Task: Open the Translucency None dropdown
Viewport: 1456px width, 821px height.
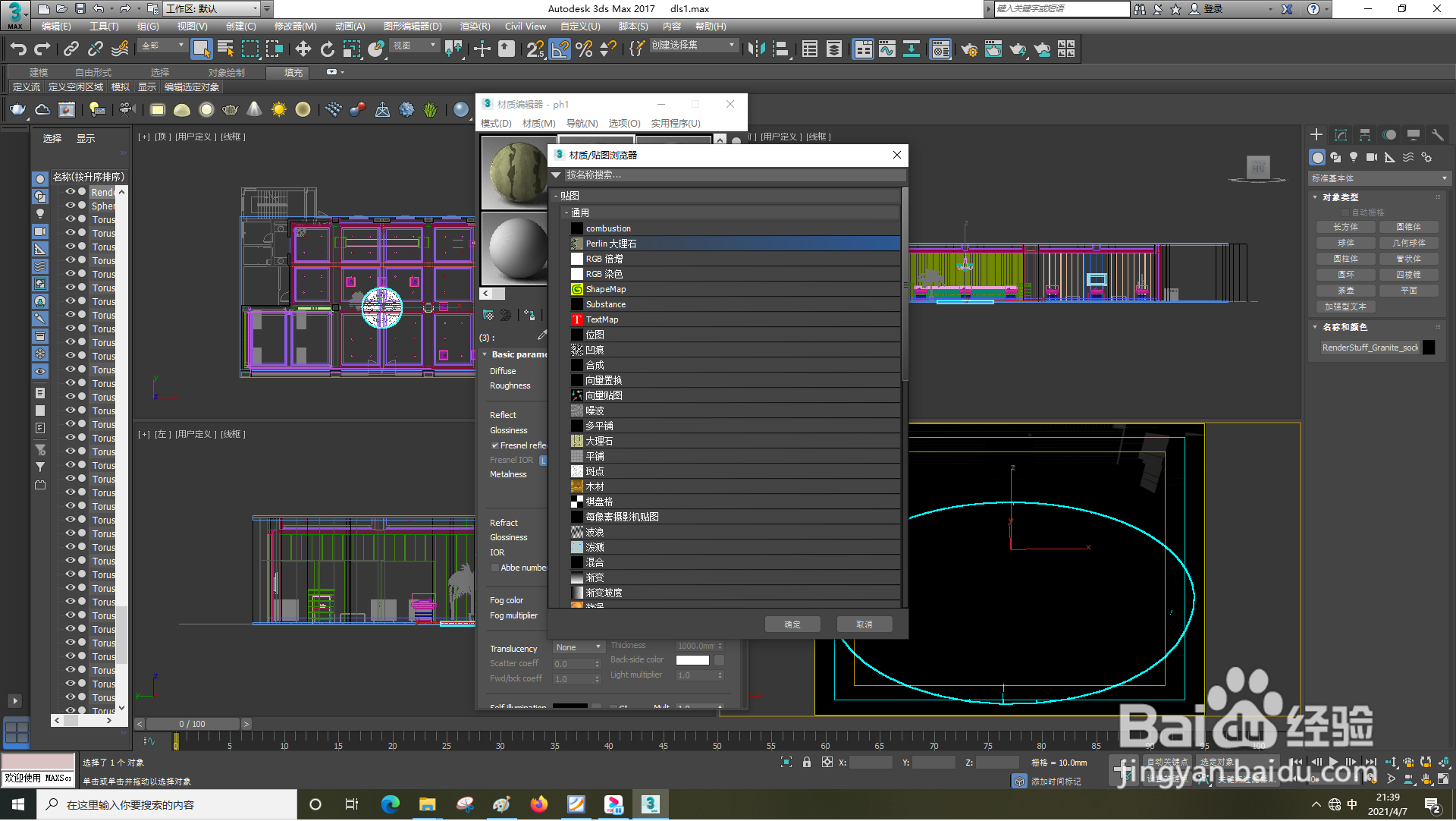Action: tap(578, 648)
